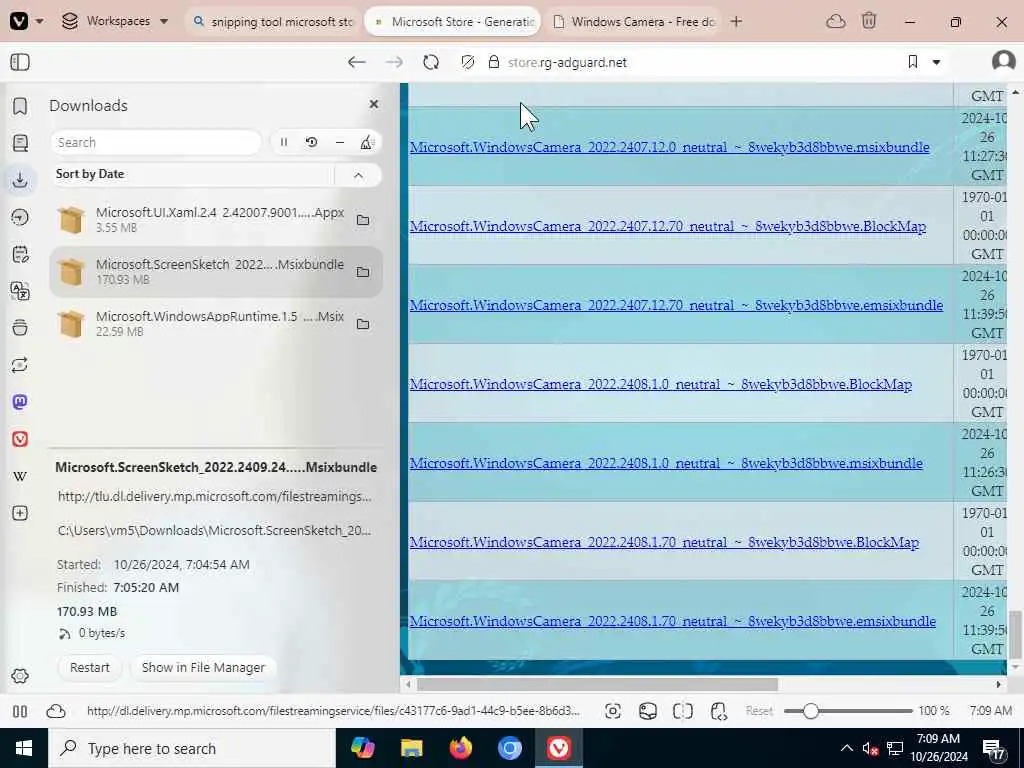Open the Translate panel

pos(20,291)
